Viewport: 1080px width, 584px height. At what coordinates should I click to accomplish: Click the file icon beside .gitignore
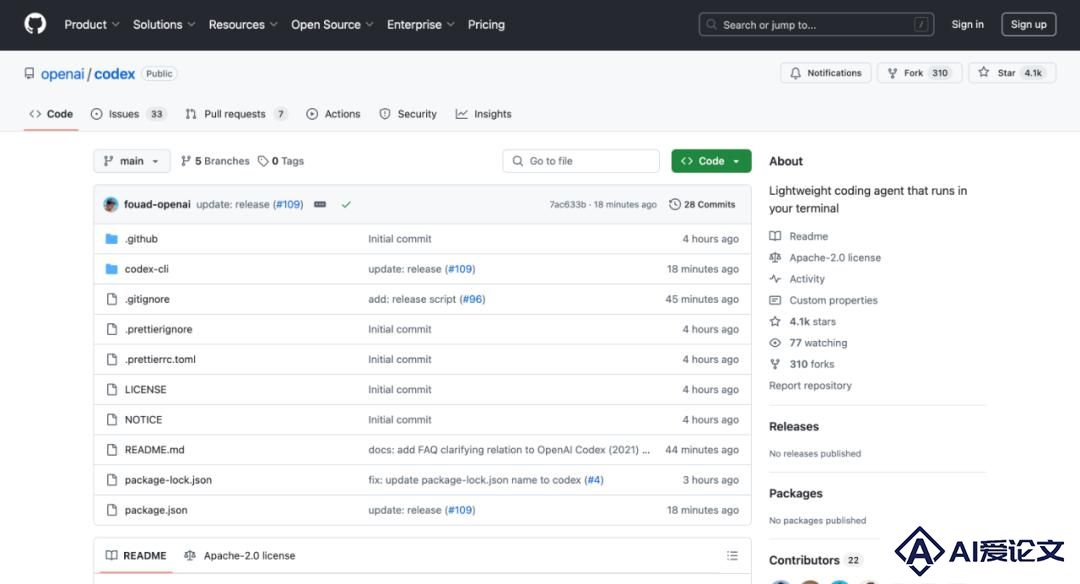coord(112,299)
